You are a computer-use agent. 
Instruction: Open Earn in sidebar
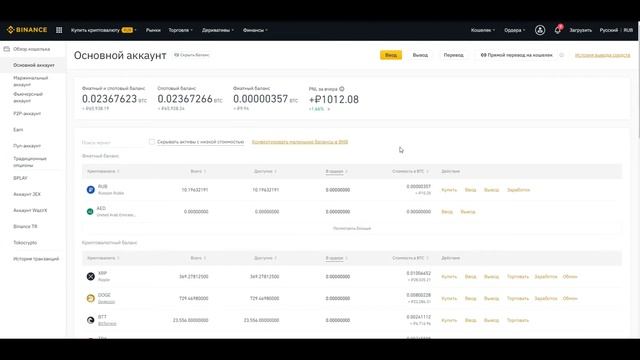(18, 129)
